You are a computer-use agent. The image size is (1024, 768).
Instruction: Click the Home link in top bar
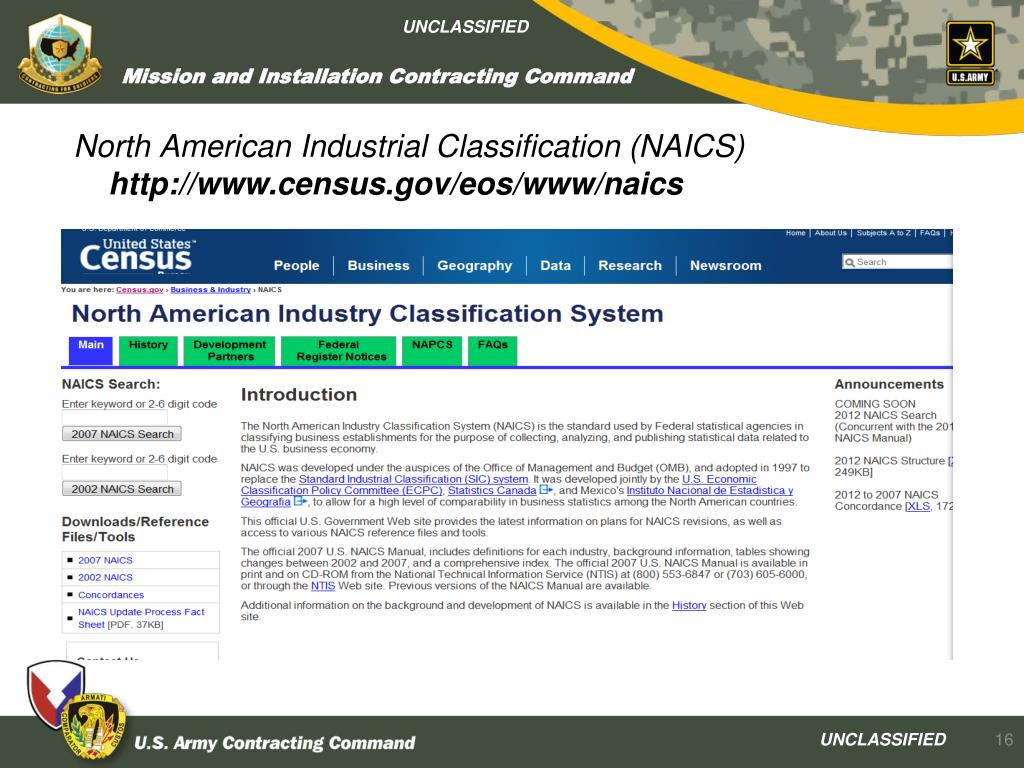pyautogui.click(x=795, y=233)
